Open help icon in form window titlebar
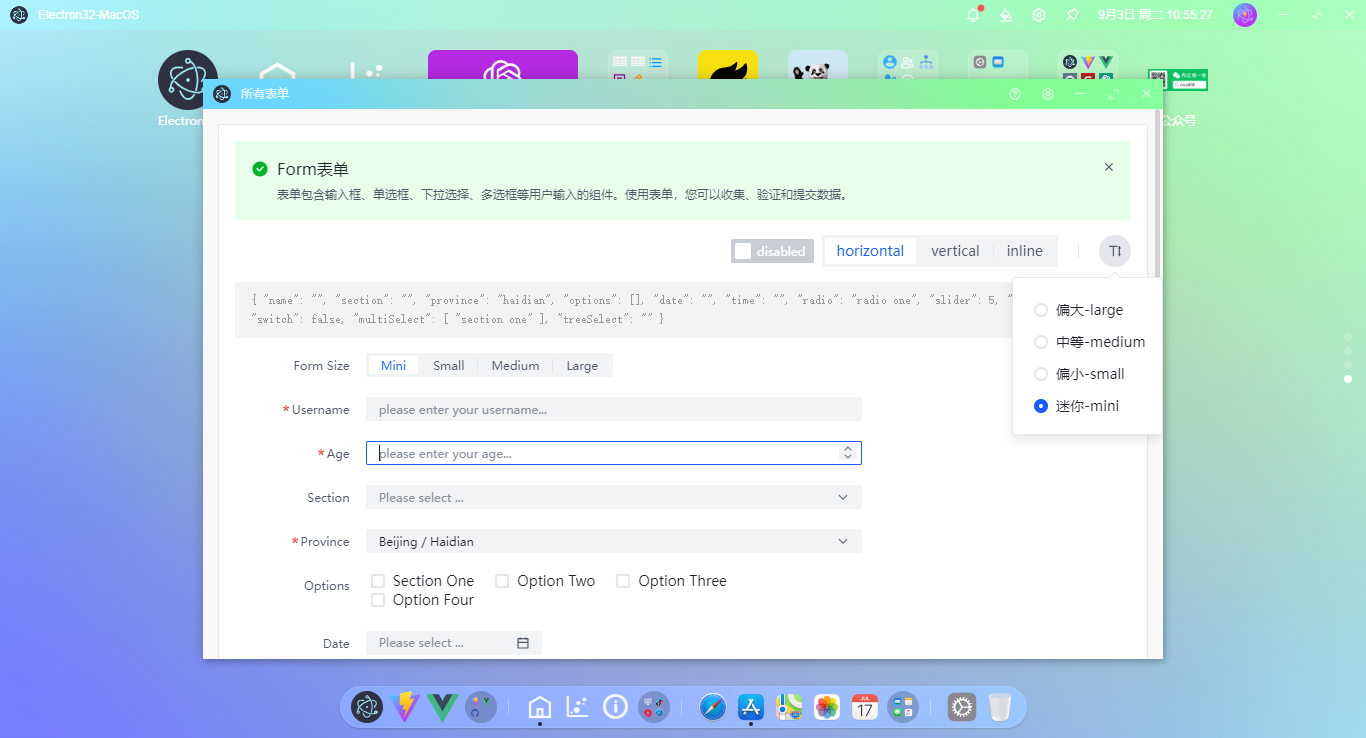This screenshot has width=1366, height=738. [x=1015, y=94]
